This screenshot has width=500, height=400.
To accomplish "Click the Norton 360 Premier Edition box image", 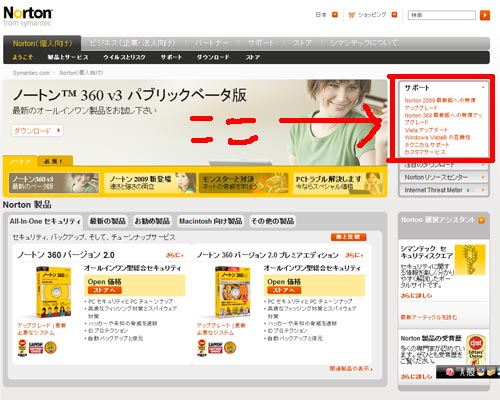I will (232, 292).
